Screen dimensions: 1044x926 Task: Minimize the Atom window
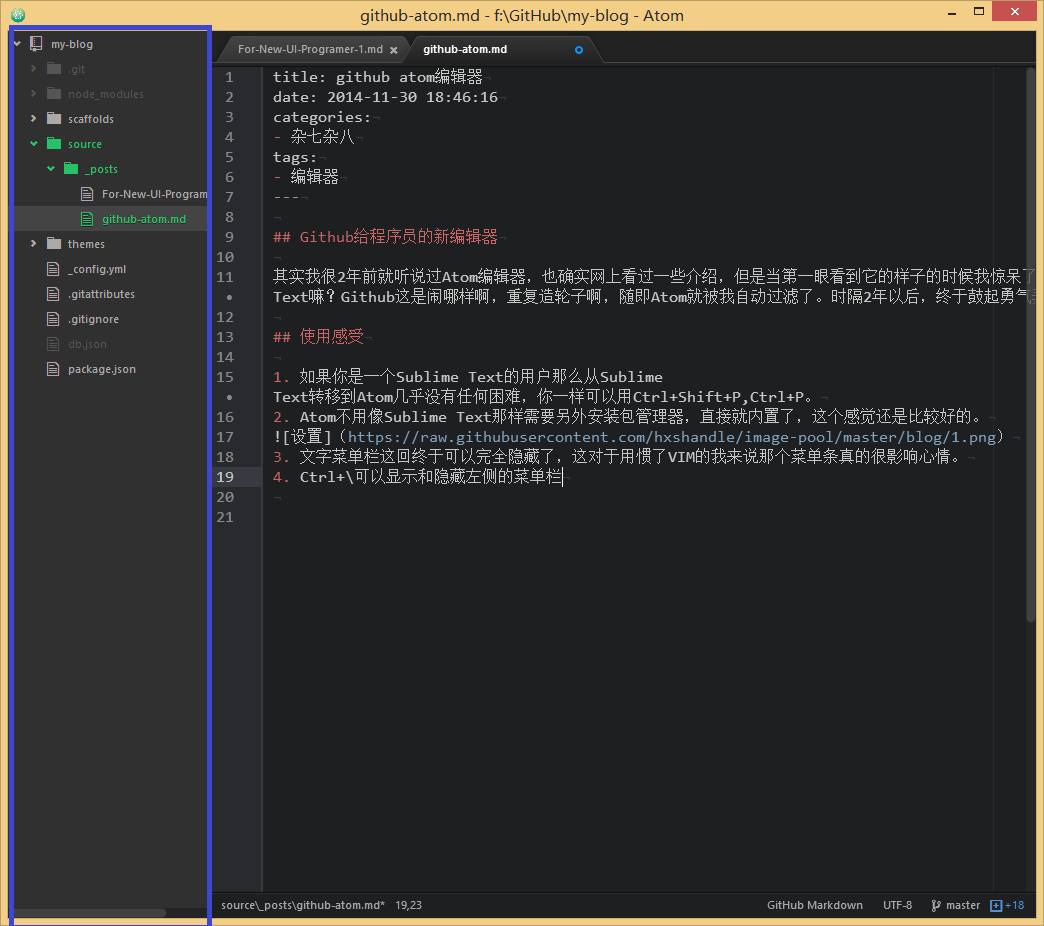click(x=952, y=13)
